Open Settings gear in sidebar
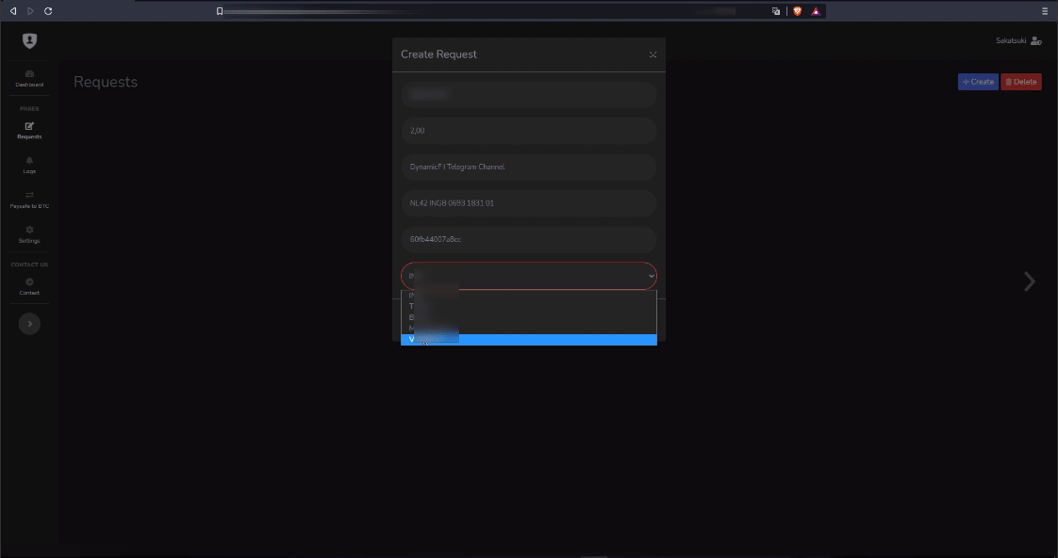This screenshot has height=558, width=1058. click(x=29, y=234)
